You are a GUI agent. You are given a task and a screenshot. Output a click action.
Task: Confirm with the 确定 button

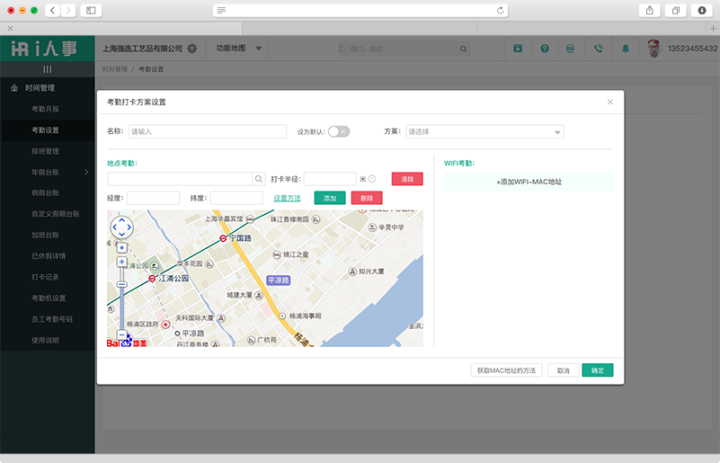point(597,370)
